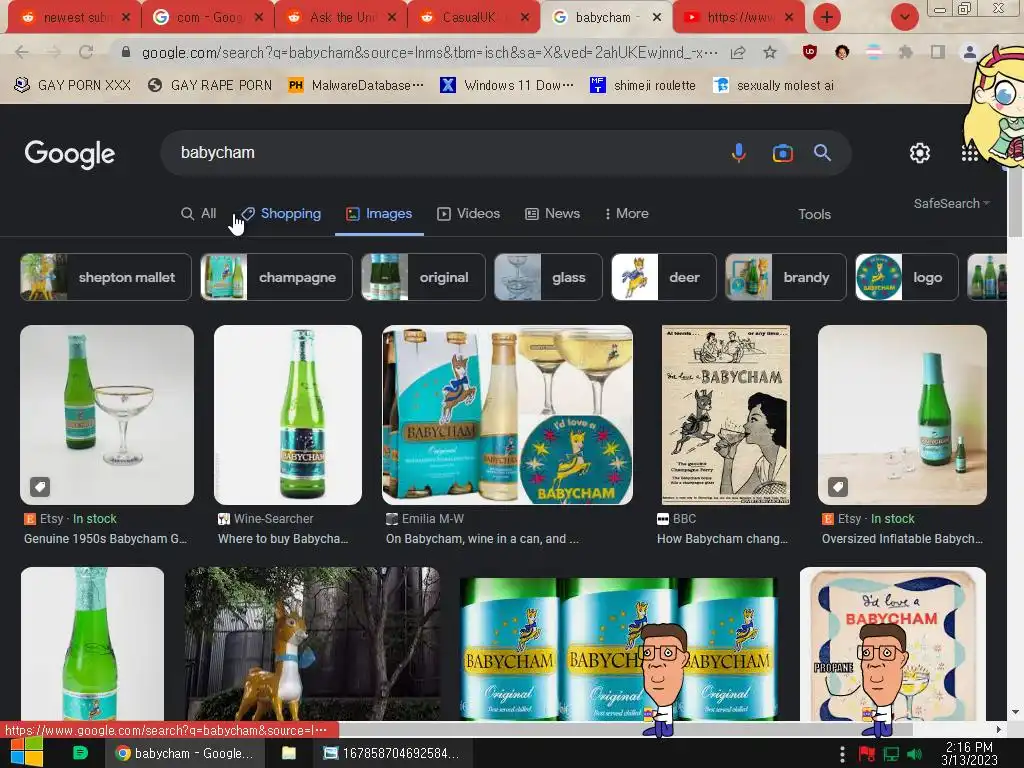Open the More search options menu
The height and width of the screenshot is (768, 1024).
[x=626, y=214]
